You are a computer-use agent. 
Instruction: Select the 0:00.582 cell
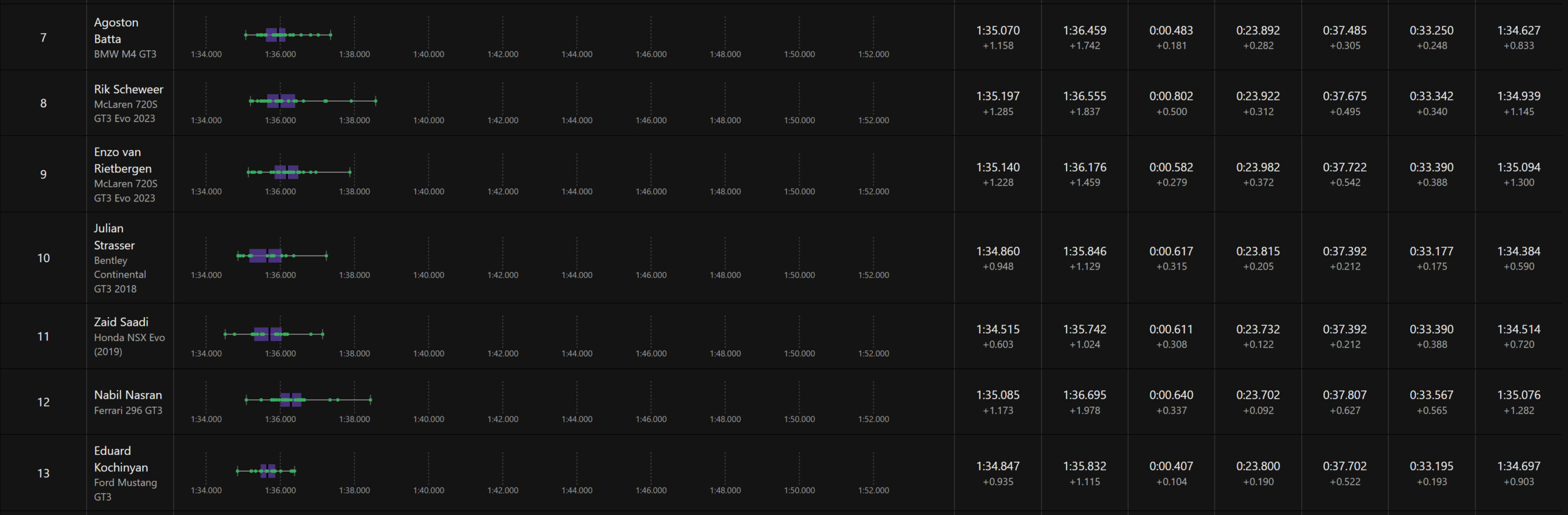[1171, 167]
